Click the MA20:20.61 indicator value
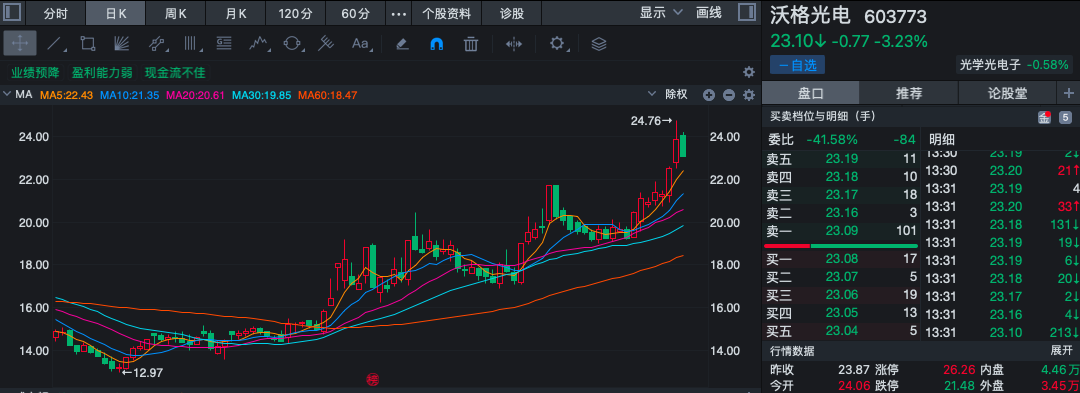Viewport: 1080px width, 393px height. click(x=196, y=95)
